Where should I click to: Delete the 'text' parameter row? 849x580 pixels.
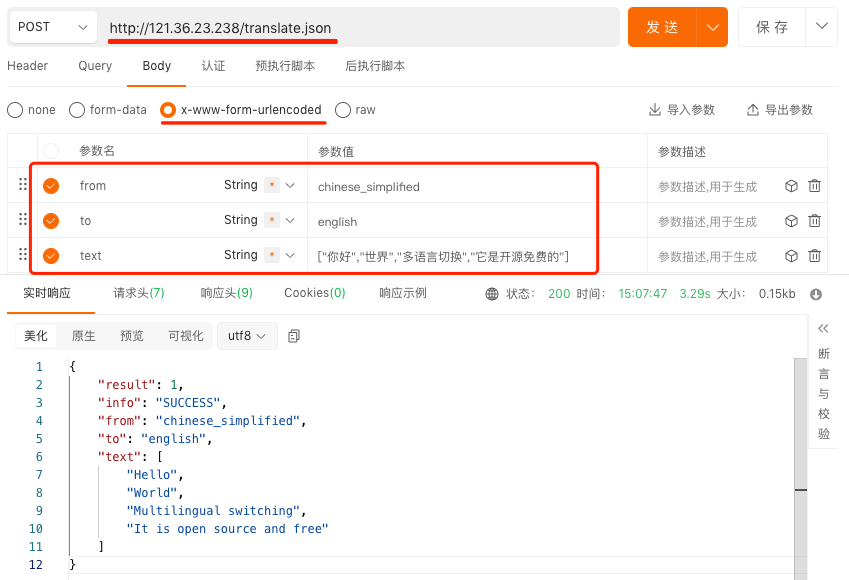[814, 256]
